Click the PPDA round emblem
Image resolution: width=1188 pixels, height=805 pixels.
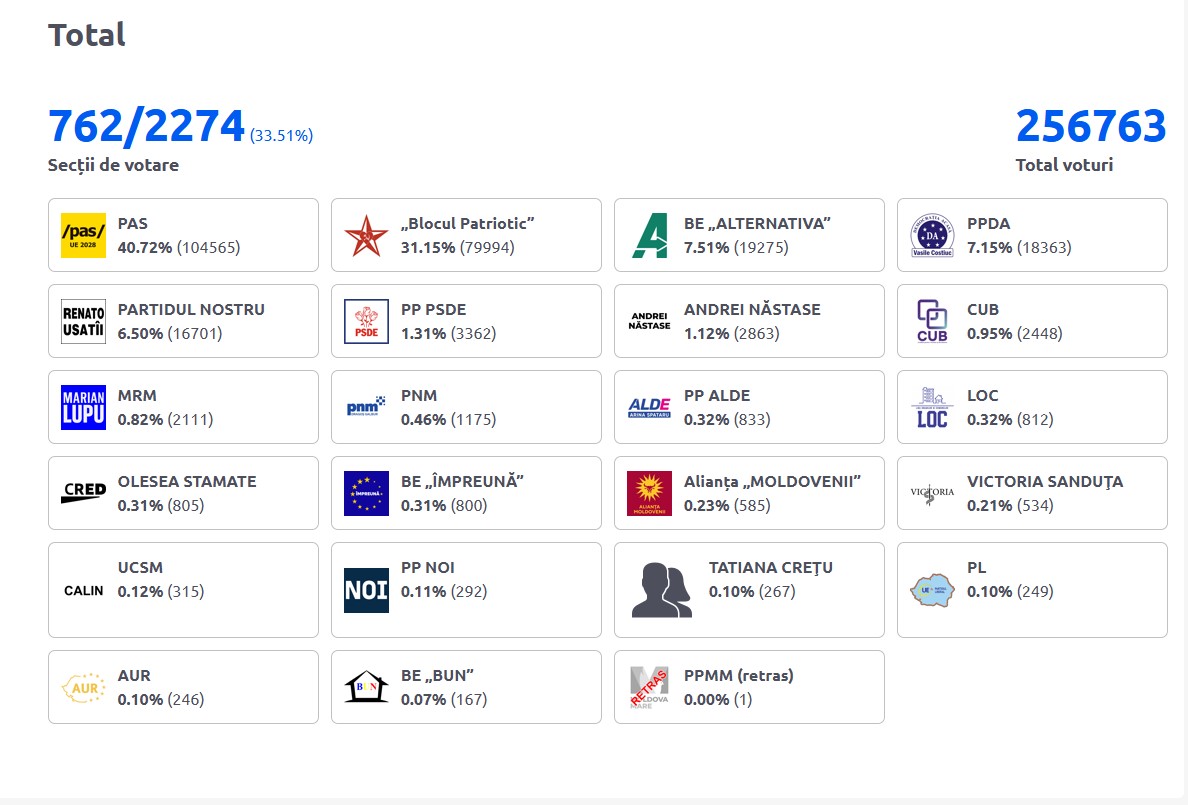[932, 235]
